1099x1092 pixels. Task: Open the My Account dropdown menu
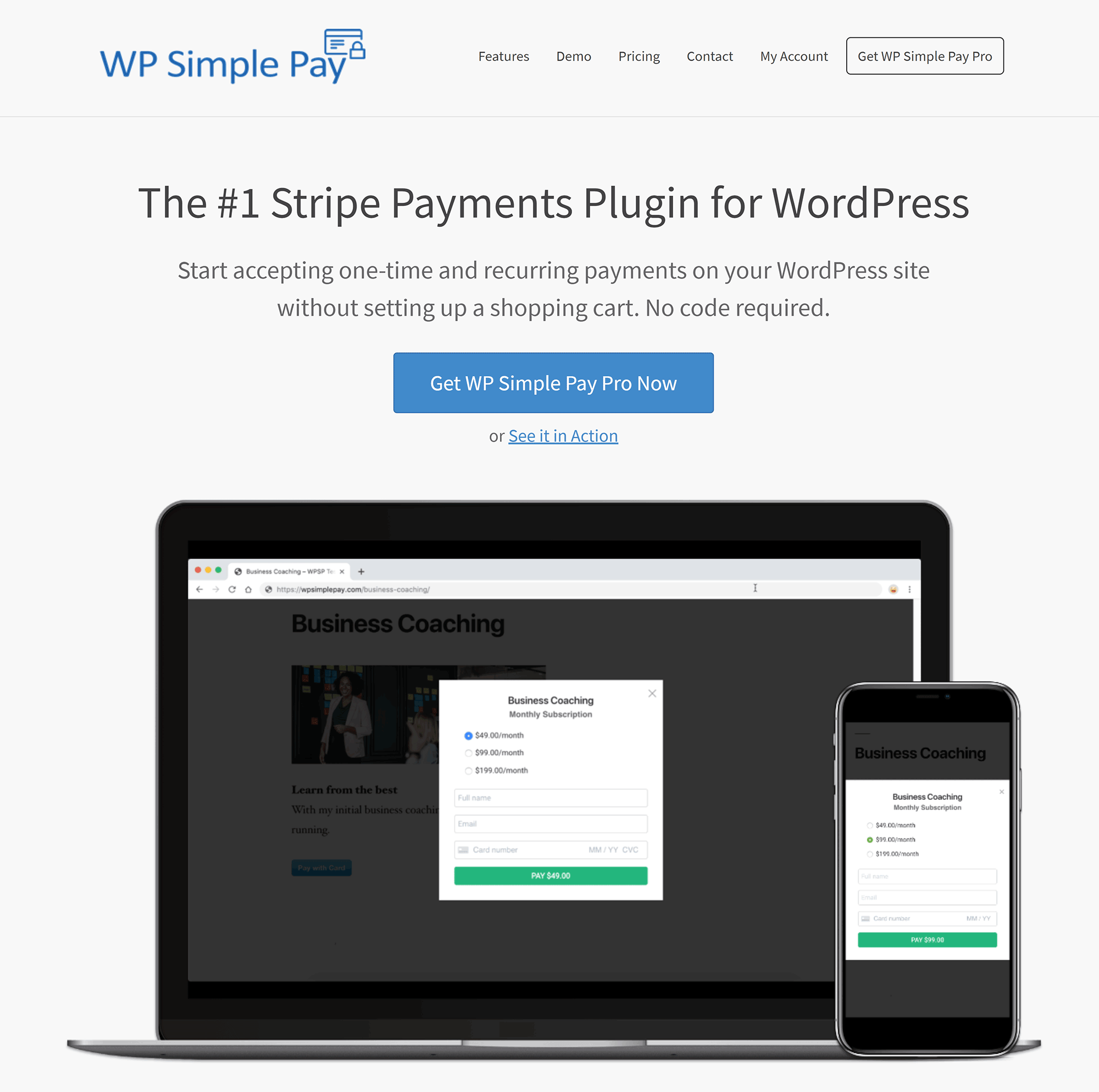coord(793,56)
